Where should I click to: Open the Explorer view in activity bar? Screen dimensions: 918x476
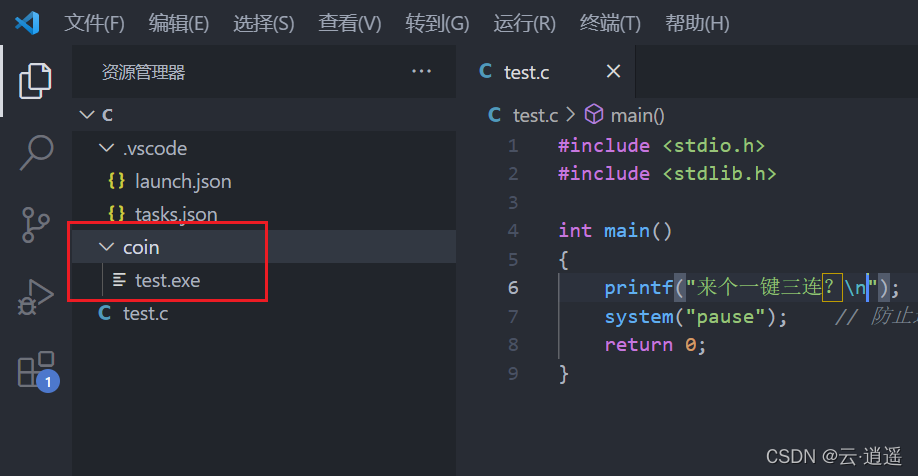point(35,80)
